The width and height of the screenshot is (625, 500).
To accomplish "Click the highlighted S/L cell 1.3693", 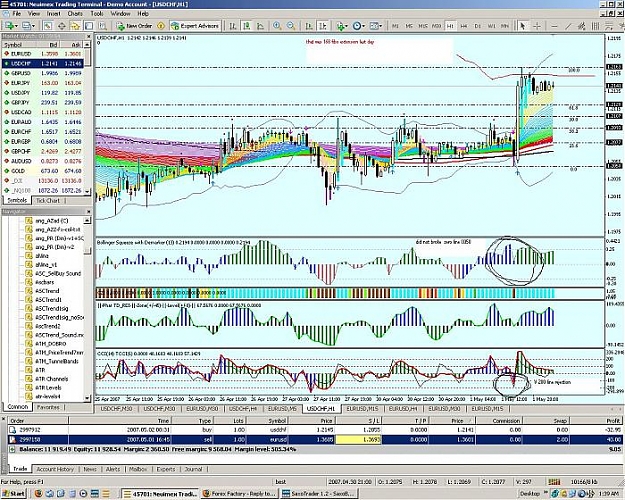I will (358, 440).
